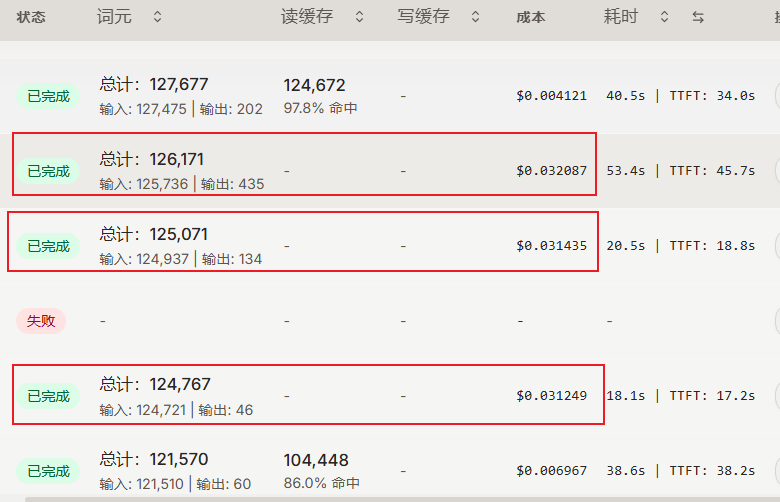This screenshot has height=502, width=780.
Task: Sort by 读缓存 column arrows
Action: click(x=359, y=17)
